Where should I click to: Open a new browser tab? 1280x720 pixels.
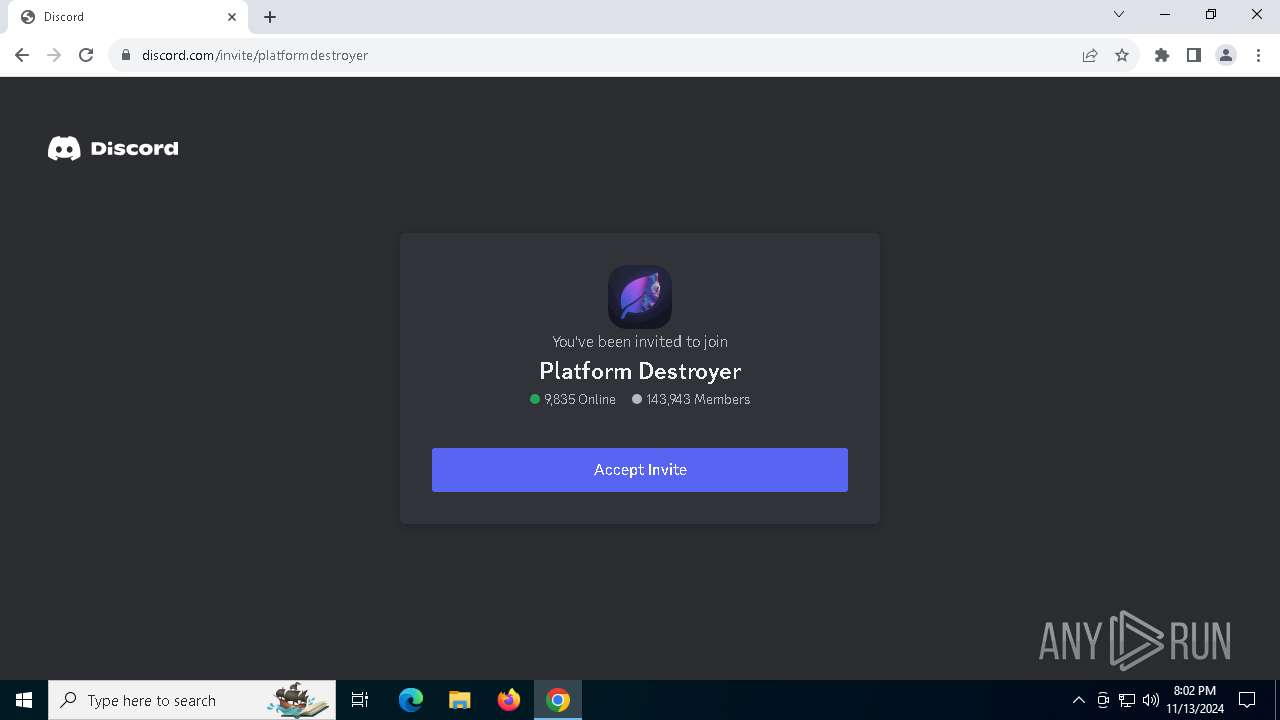pos(270,17)
